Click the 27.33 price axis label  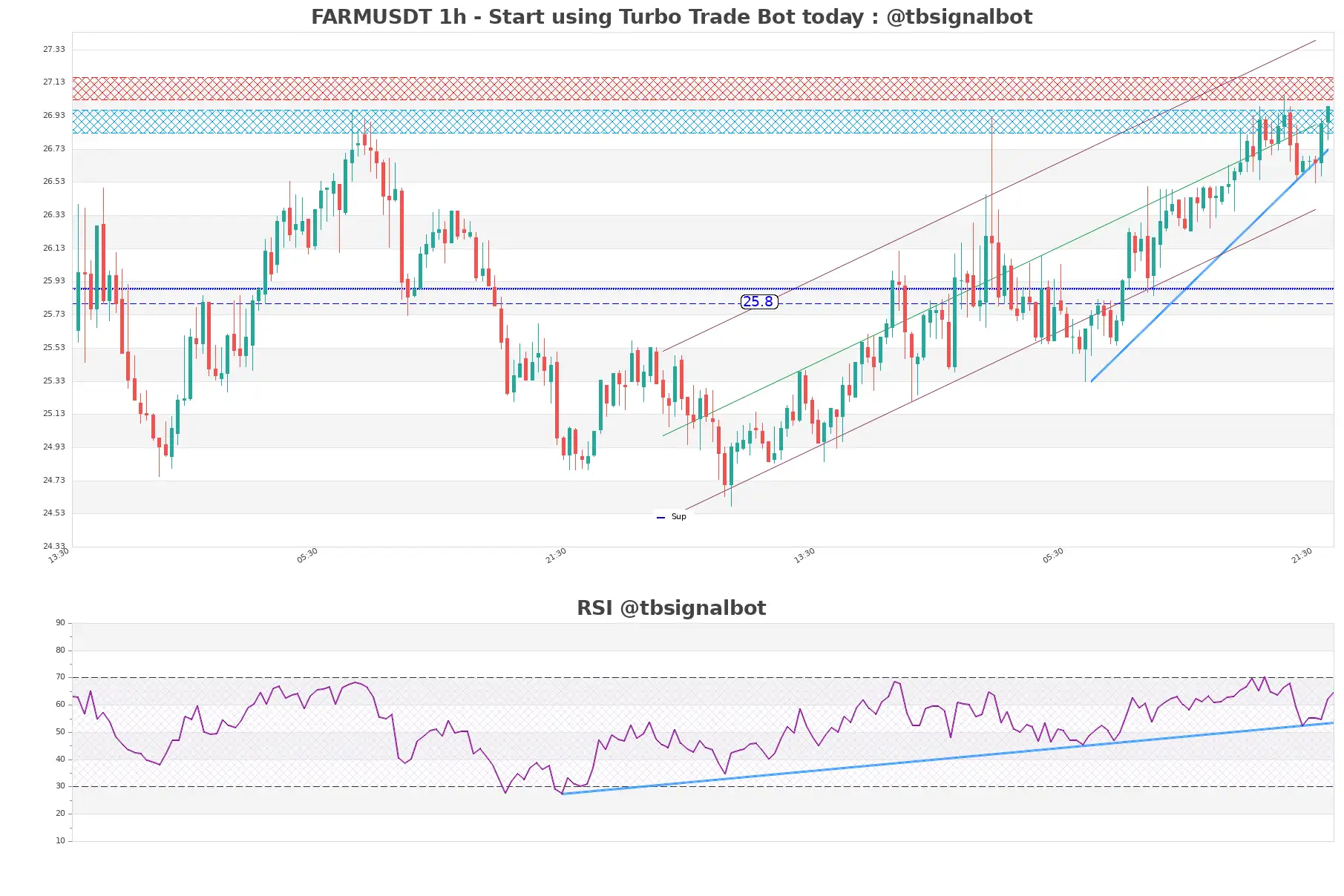[x=53, y=50]
